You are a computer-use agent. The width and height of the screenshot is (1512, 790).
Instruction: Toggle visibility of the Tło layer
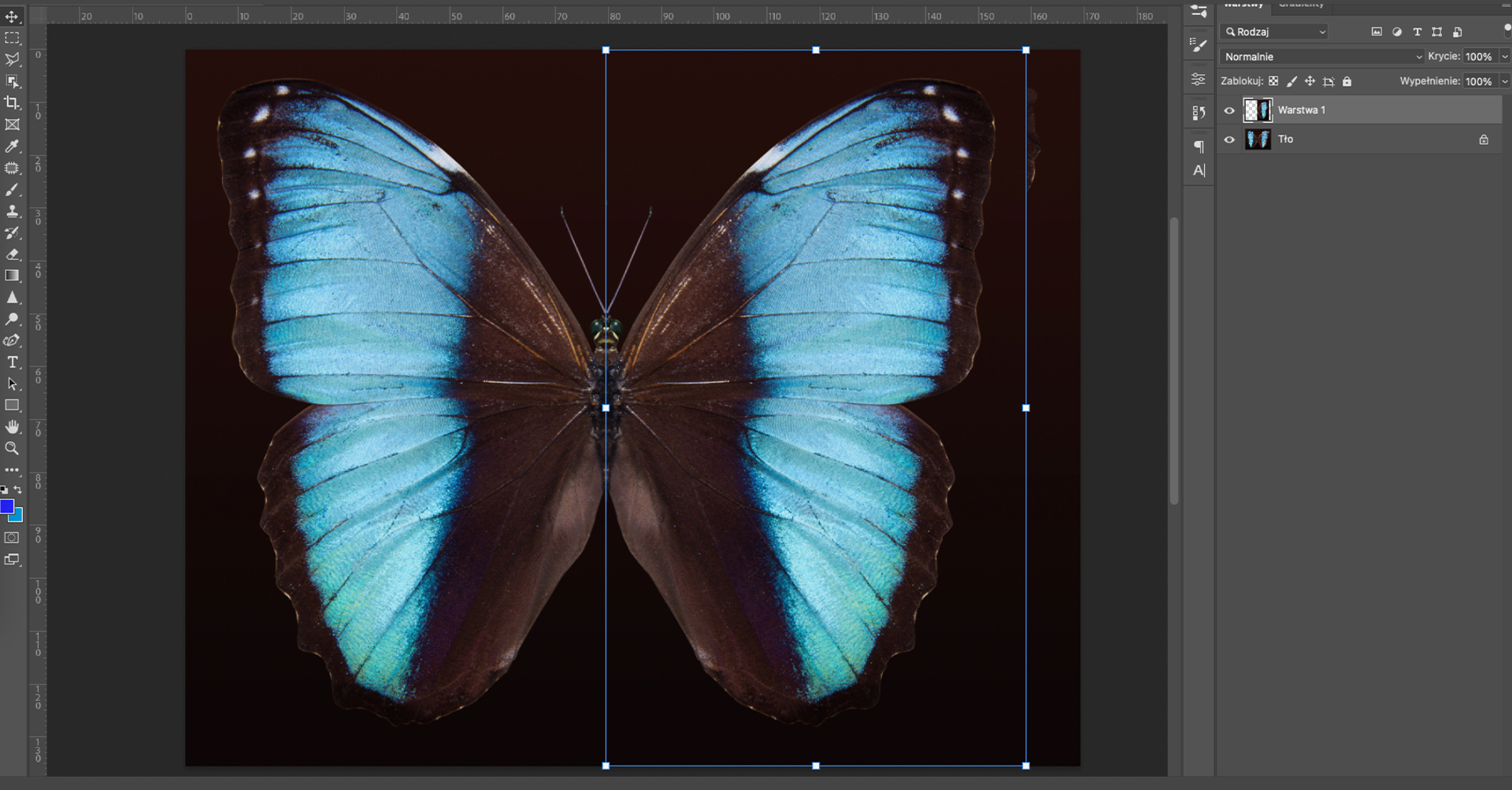coord(1229,139)
